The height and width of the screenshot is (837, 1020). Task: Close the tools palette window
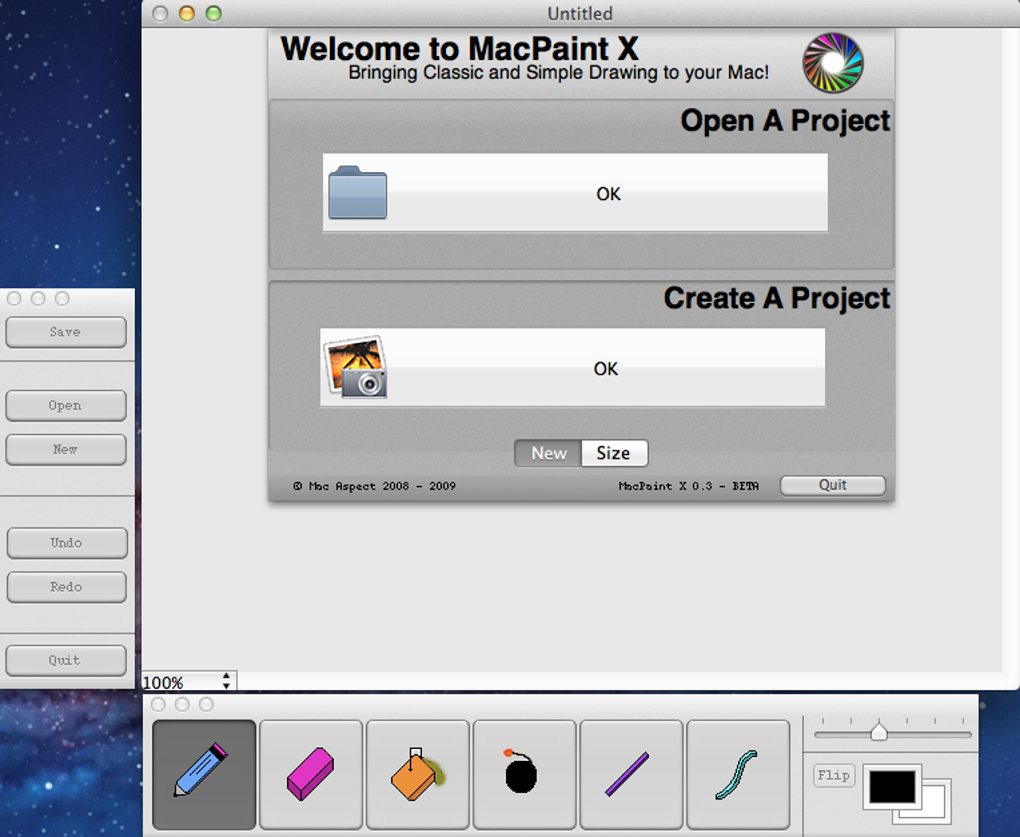click(158, 704)
